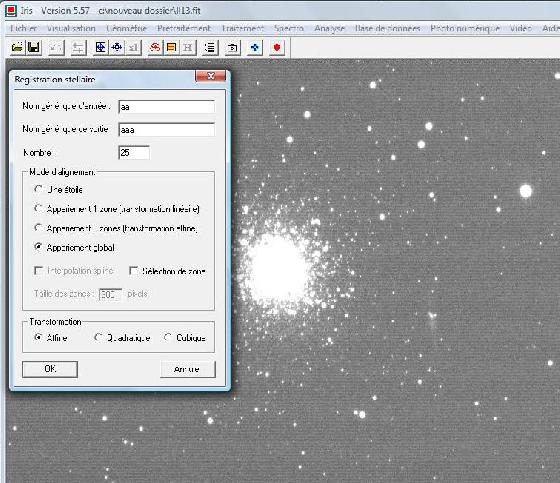This screenshot has width=560, height=483.
Task: Open the Prétraitement menu
Action: (x=184, y=29)
